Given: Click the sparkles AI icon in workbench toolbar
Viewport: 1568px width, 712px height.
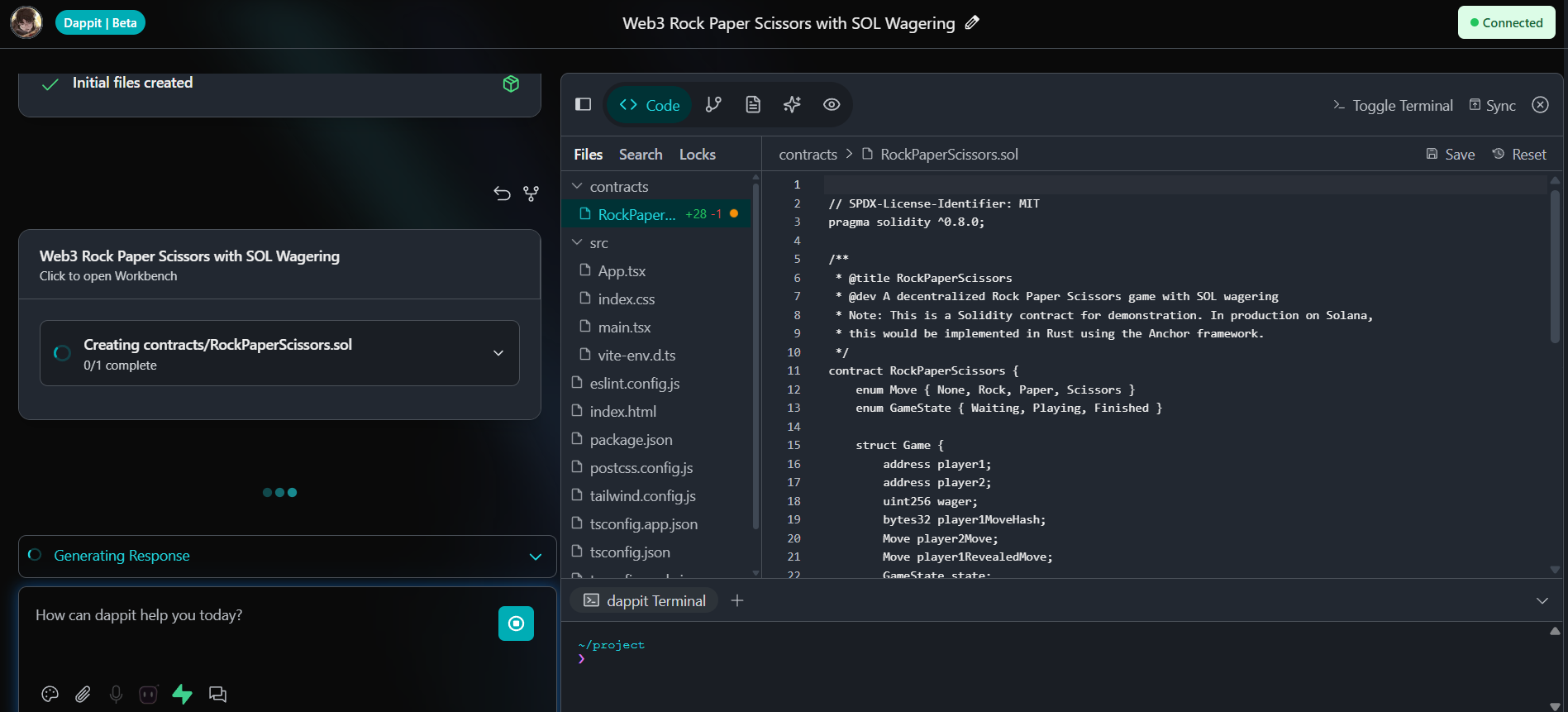Looking at the screenshot, I should click(x=792, y=104).
